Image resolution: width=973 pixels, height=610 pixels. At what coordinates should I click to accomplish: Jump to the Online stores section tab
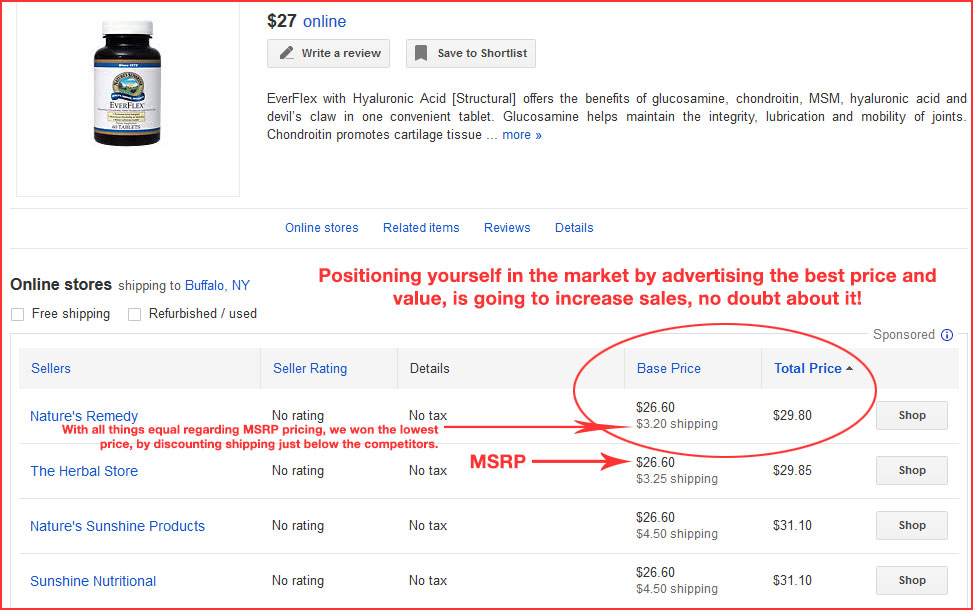tap(321, 228)
